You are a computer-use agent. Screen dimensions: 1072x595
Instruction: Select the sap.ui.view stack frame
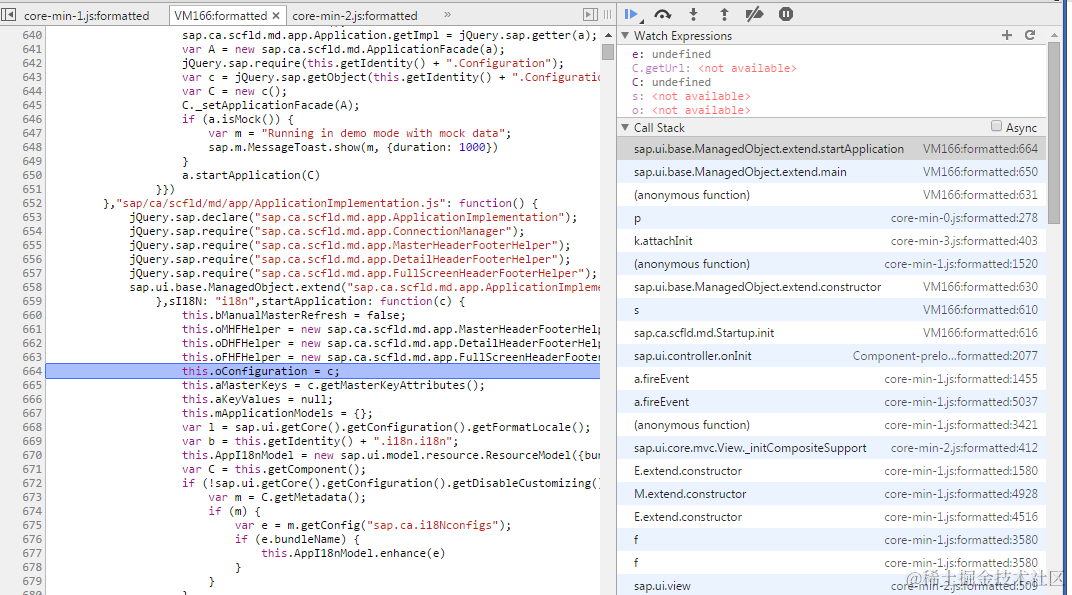[x=831, y=585]
